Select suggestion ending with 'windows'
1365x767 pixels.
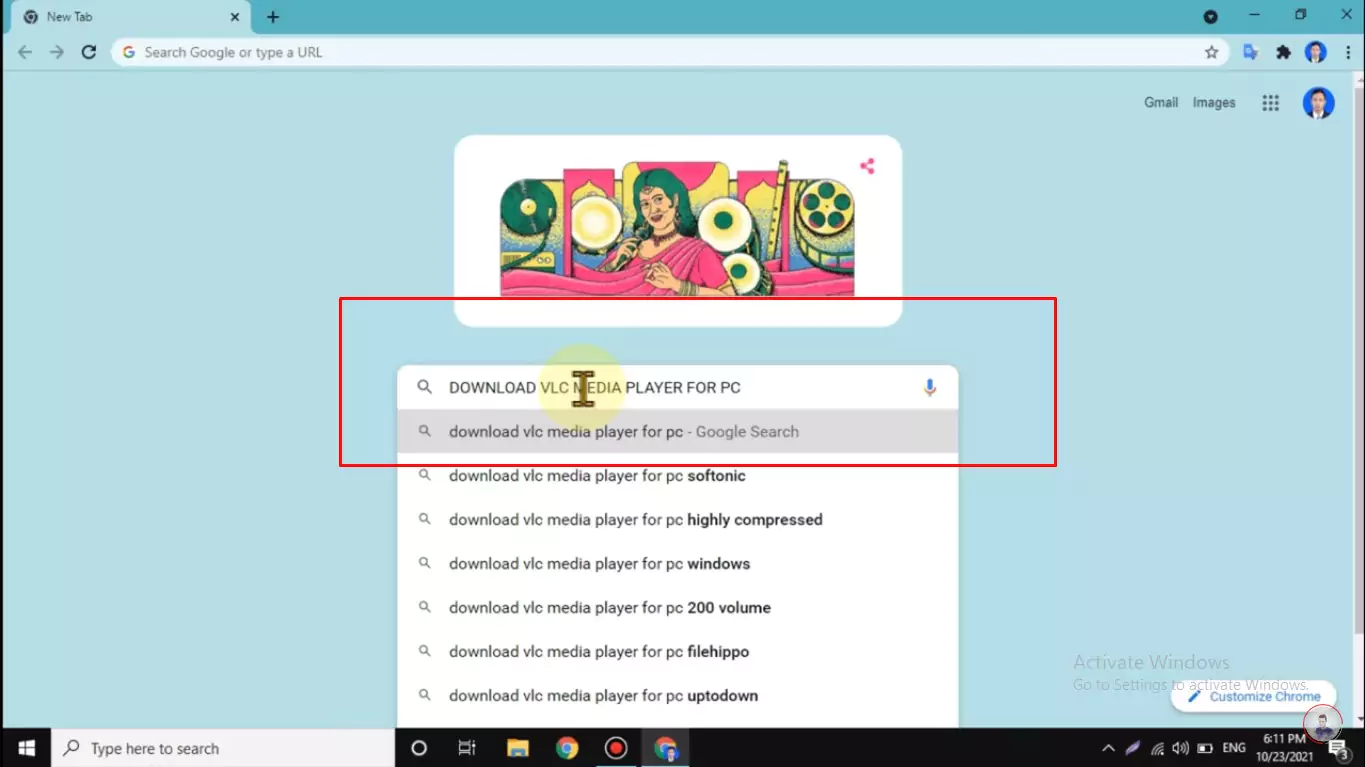click(678, 564)
